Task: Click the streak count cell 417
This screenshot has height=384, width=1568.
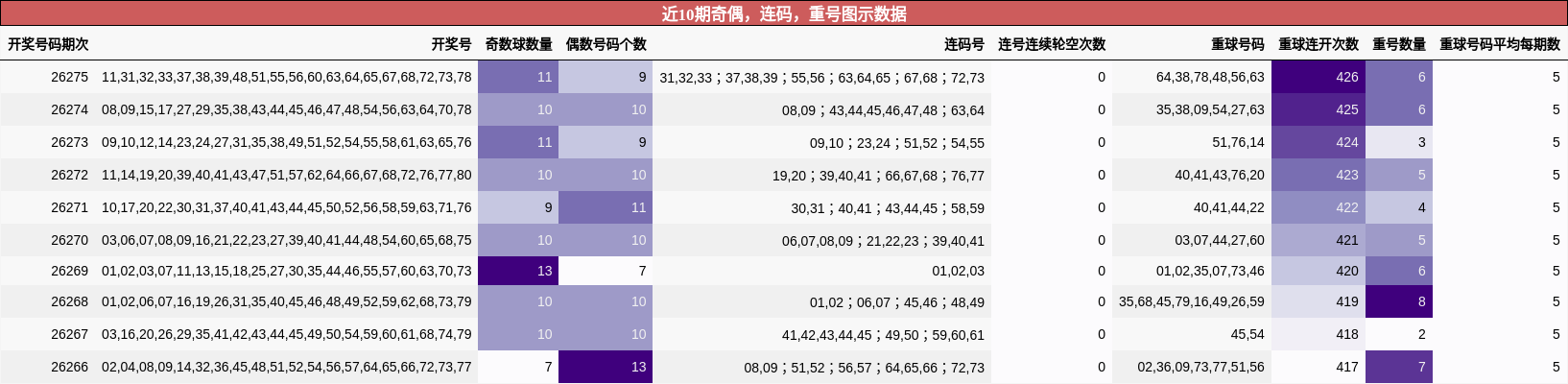Action: (x=1319, y=367)
